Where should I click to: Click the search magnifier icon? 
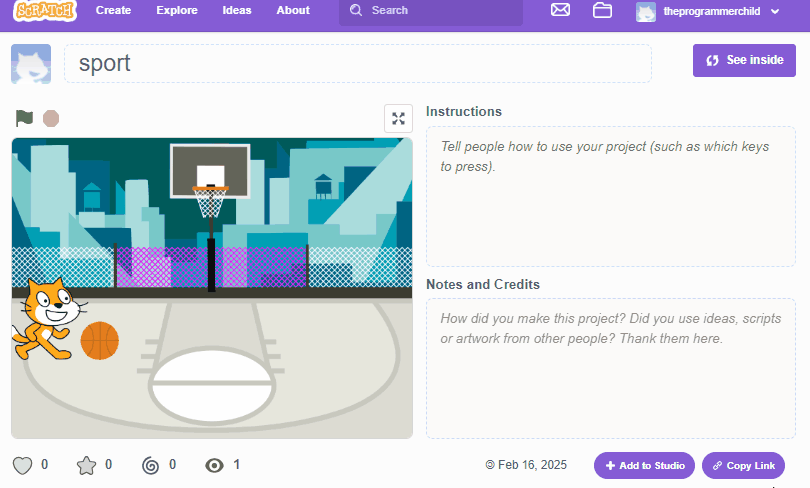[x=355, y=10]
